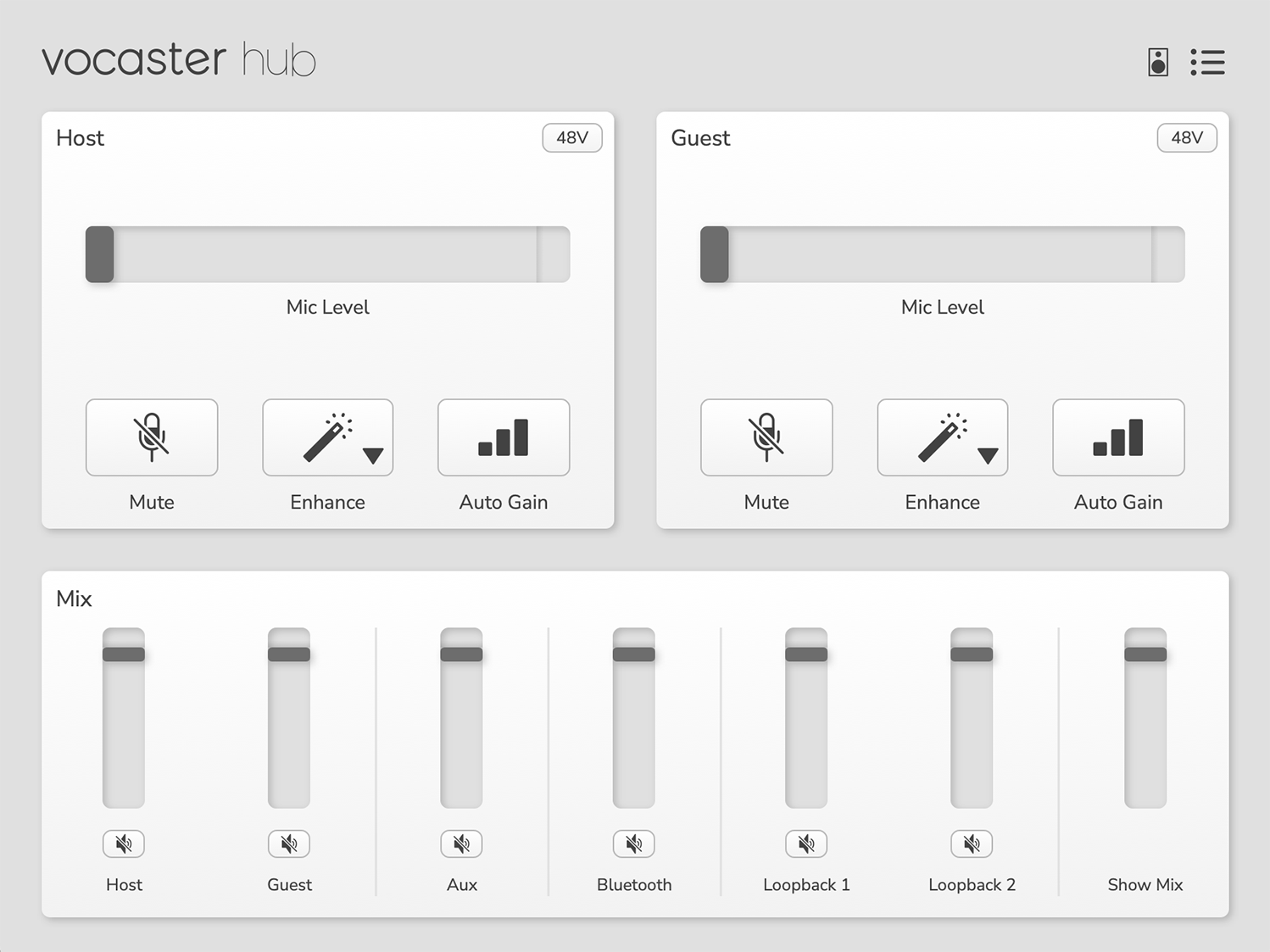The image size is (1270, 952).
Task: Open the speaker output icon in top right
Action: (x=1156, y=62)
